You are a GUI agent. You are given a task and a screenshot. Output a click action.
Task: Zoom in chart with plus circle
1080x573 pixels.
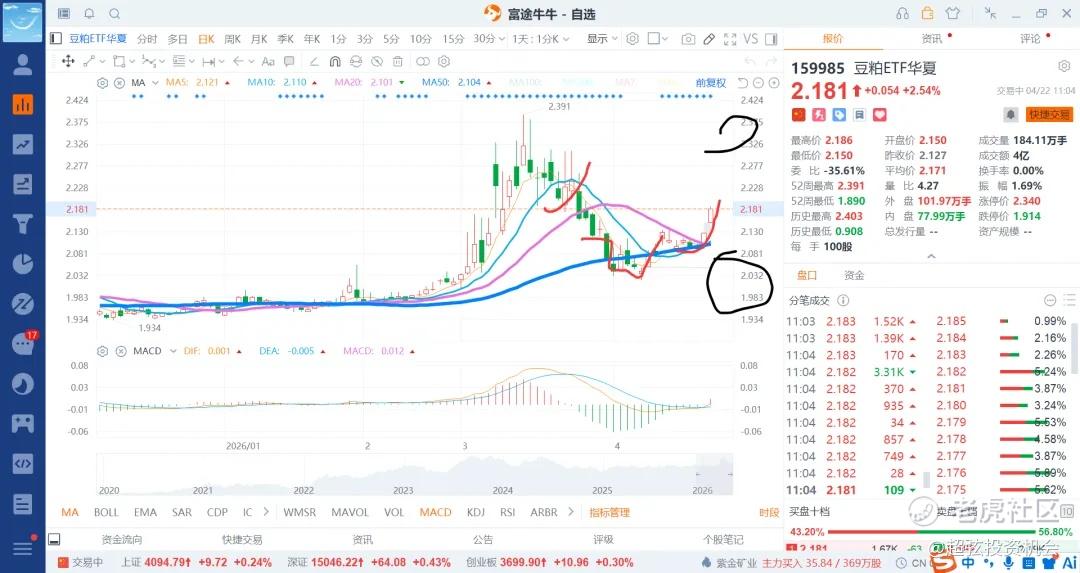[773, 83]
